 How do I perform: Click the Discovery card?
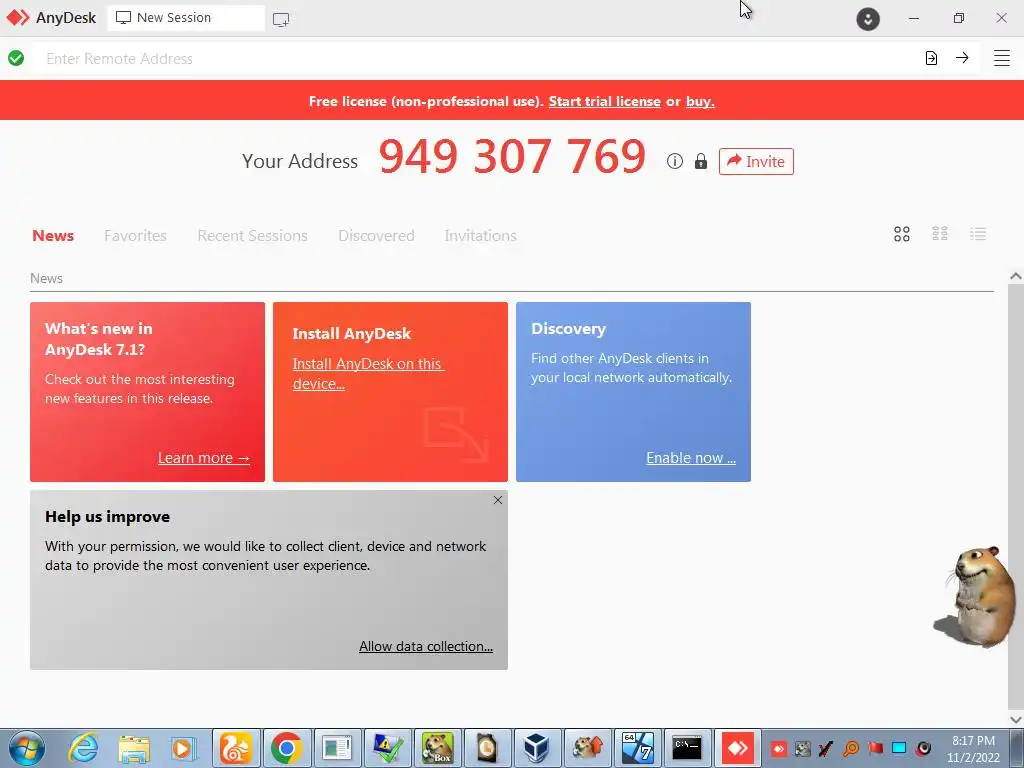[633, 392]
